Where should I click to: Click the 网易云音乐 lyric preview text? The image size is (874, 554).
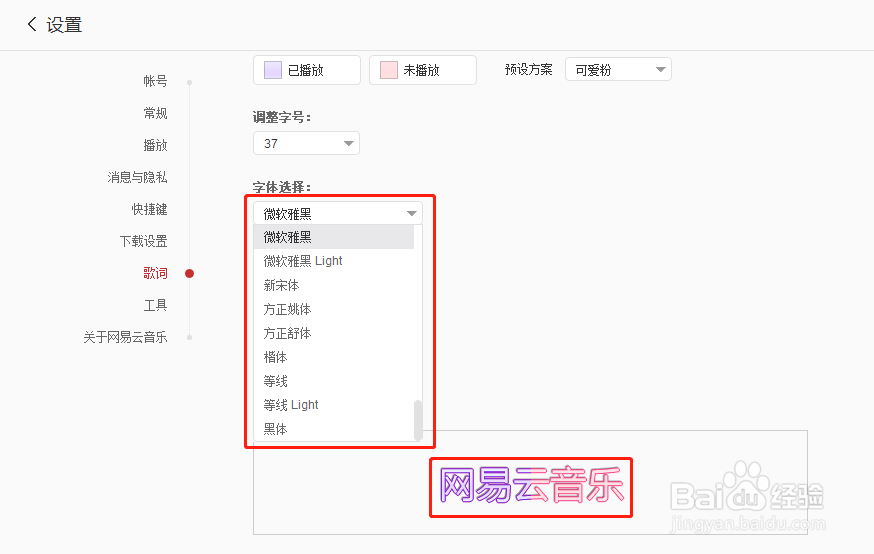[531, 485]
